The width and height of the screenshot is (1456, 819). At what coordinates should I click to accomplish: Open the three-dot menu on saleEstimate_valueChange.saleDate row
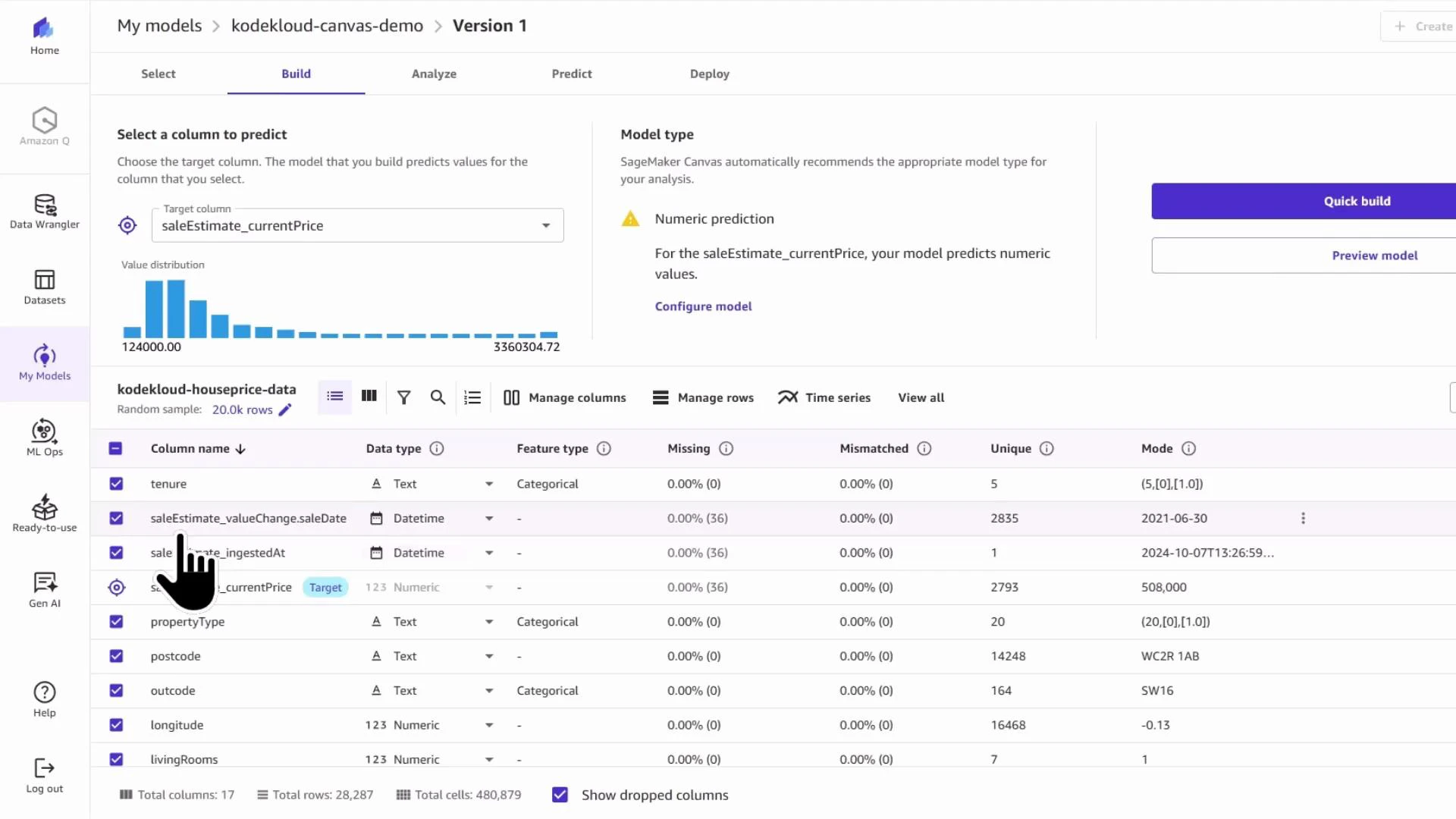coord(1302,518)
